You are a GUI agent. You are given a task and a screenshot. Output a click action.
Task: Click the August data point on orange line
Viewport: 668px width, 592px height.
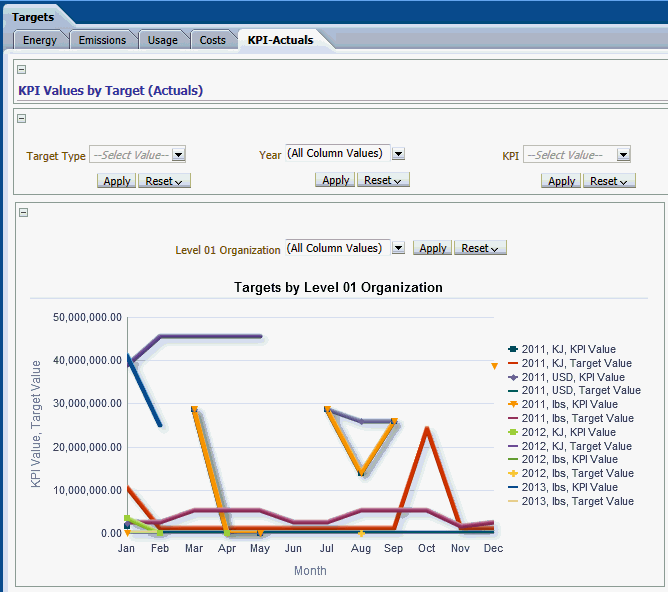(x=361, y=472)
